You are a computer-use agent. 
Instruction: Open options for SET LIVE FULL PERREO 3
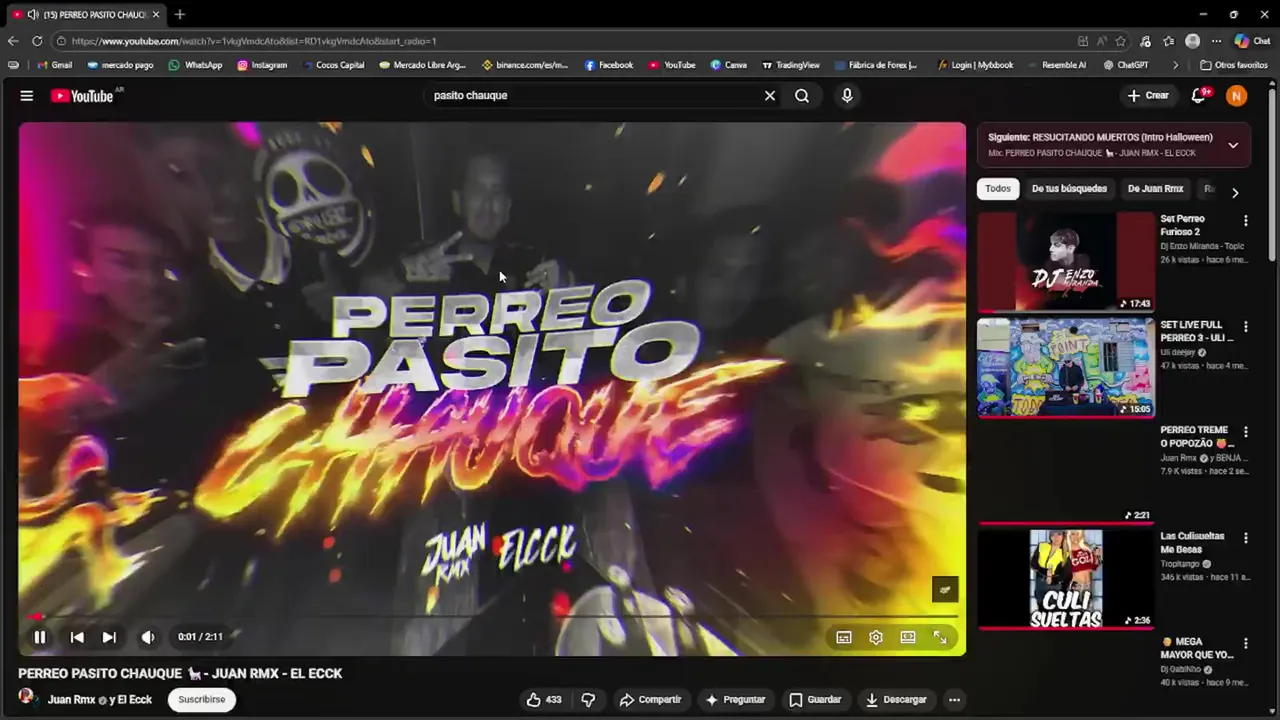coord(1245,327)
